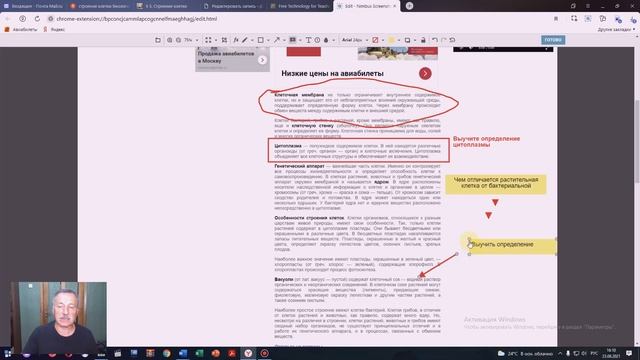Bookmark this page icon
This screenshot has width=640, height=360.
[556, 19]
